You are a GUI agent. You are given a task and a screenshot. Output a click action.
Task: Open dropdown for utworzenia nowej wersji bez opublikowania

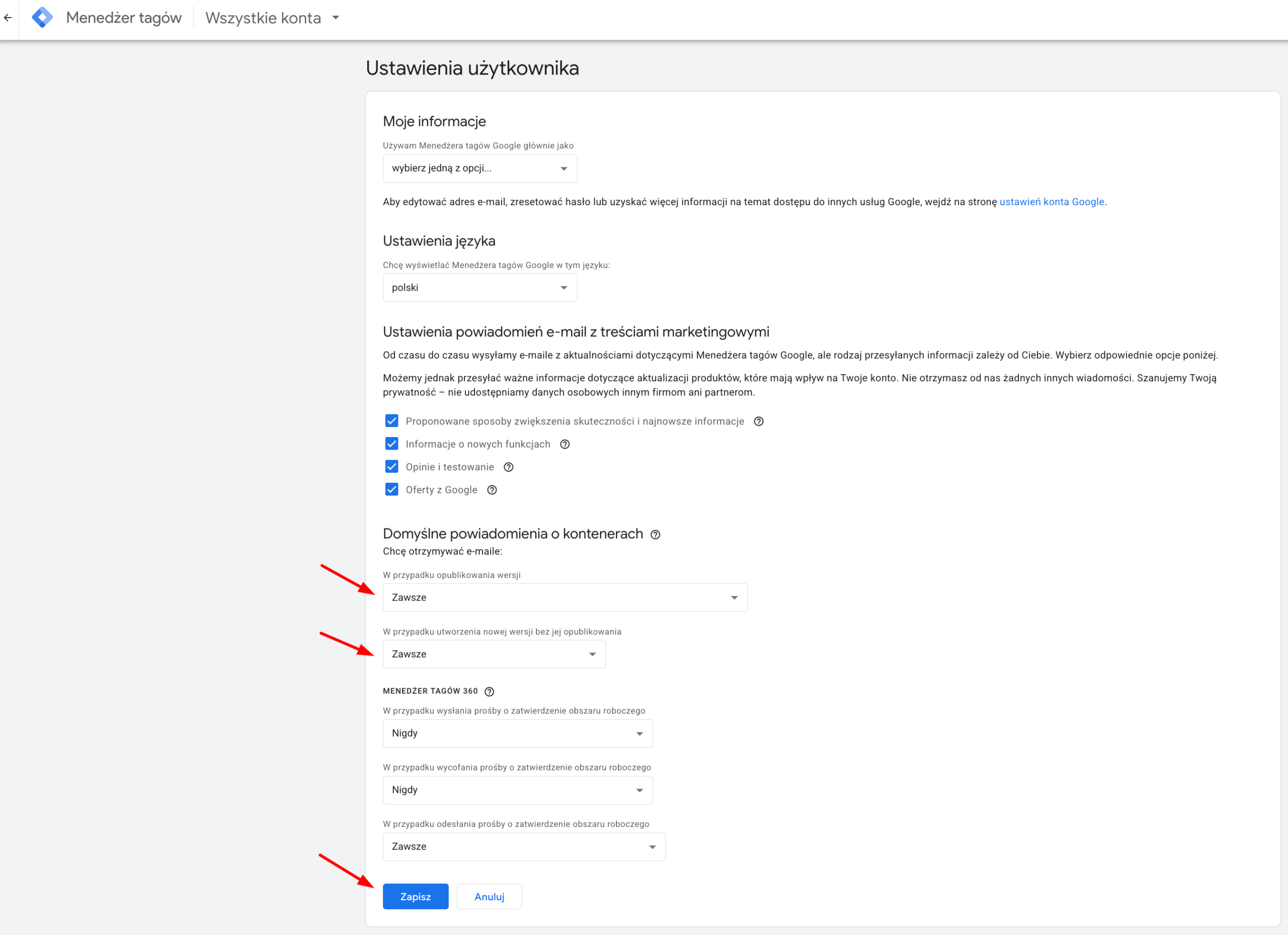pyautogui.click(x=494, y=654)
